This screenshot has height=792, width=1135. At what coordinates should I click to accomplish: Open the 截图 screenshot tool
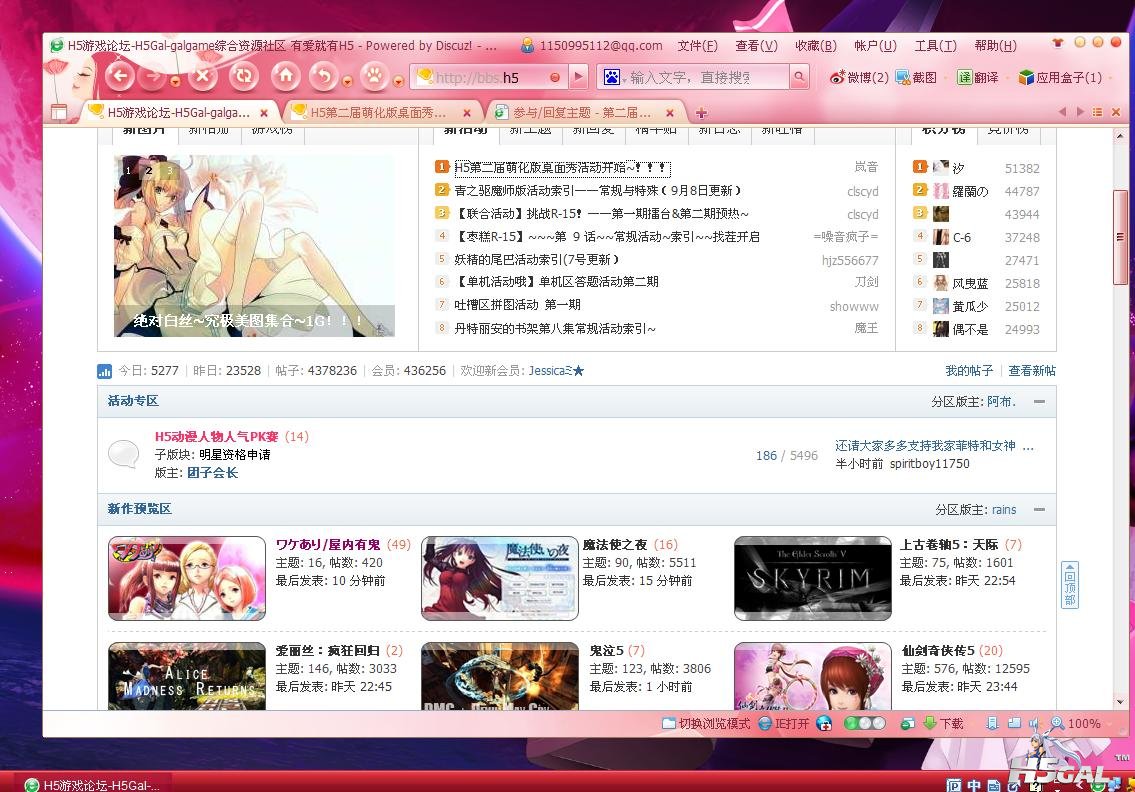pos(916,77)
